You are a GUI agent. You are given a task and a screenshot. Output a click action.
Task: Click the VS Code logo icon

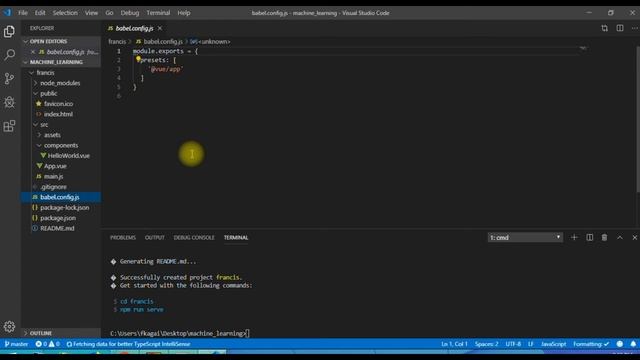(7, 13)
